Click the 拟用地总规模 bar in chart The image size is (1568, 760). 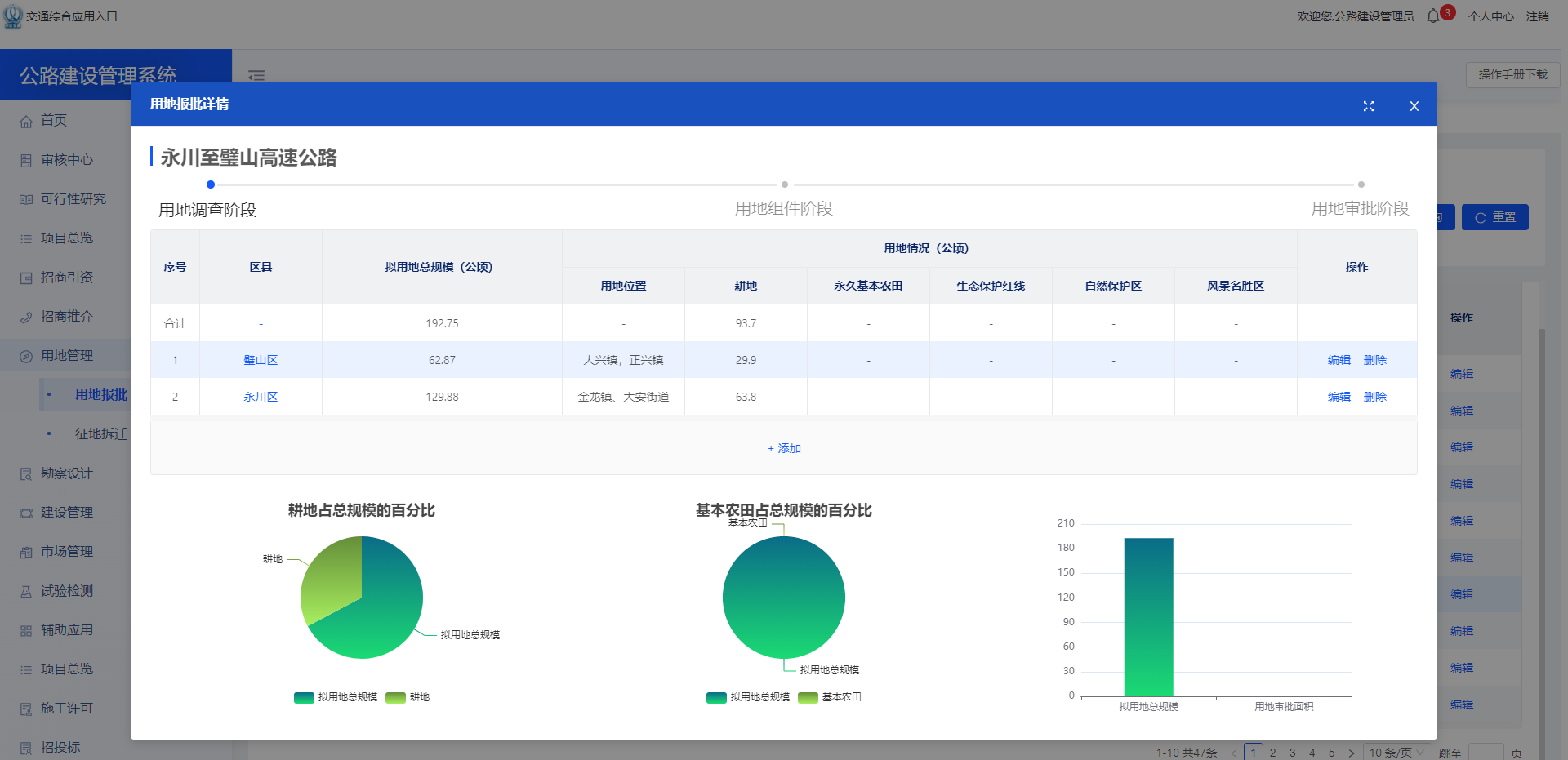point(1148,617)
